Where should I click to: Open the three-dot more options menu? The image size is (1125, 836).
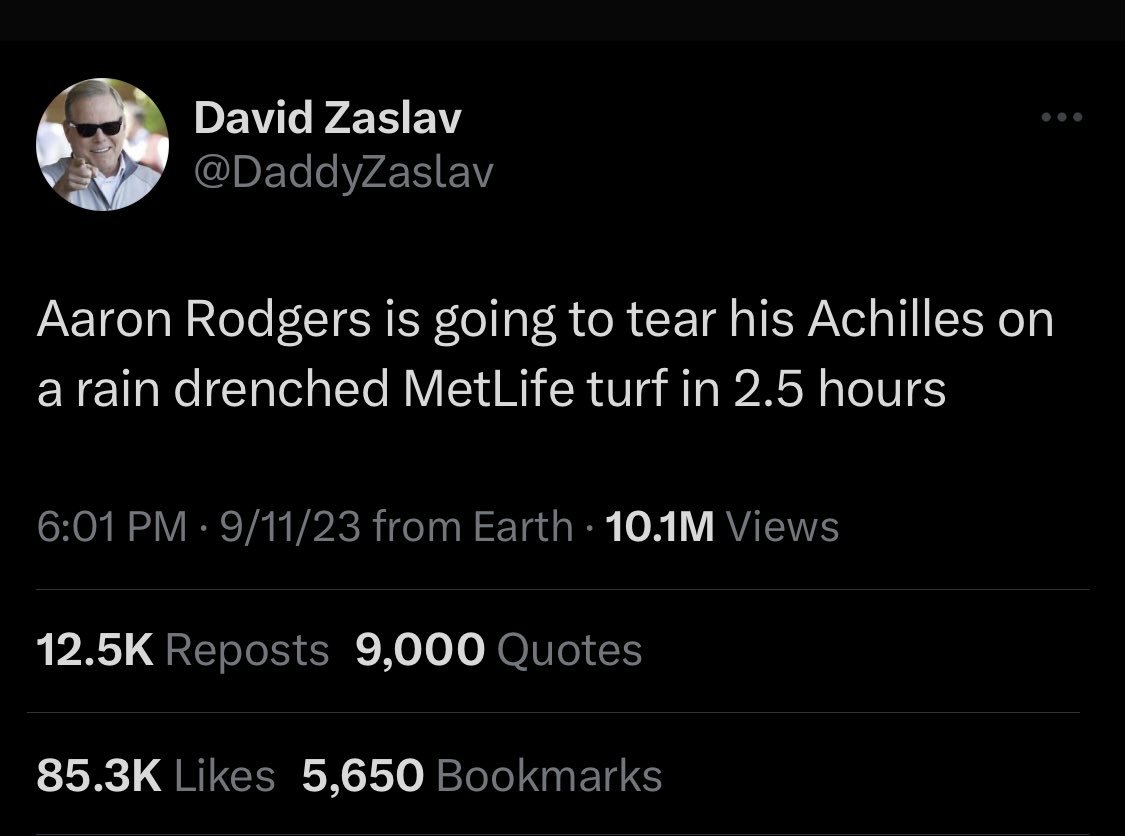tap(1061, 118)
